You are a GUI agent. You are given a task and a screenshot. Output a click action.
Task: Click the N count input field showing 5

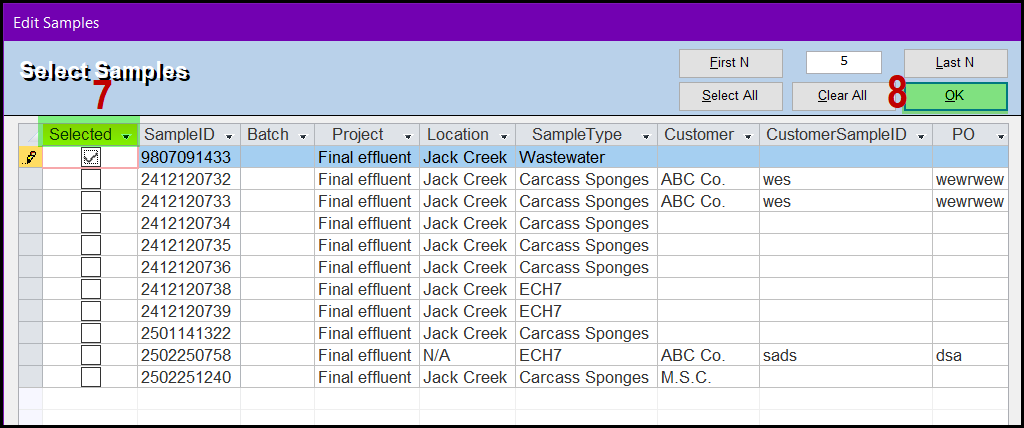click(x=844, y=62)
